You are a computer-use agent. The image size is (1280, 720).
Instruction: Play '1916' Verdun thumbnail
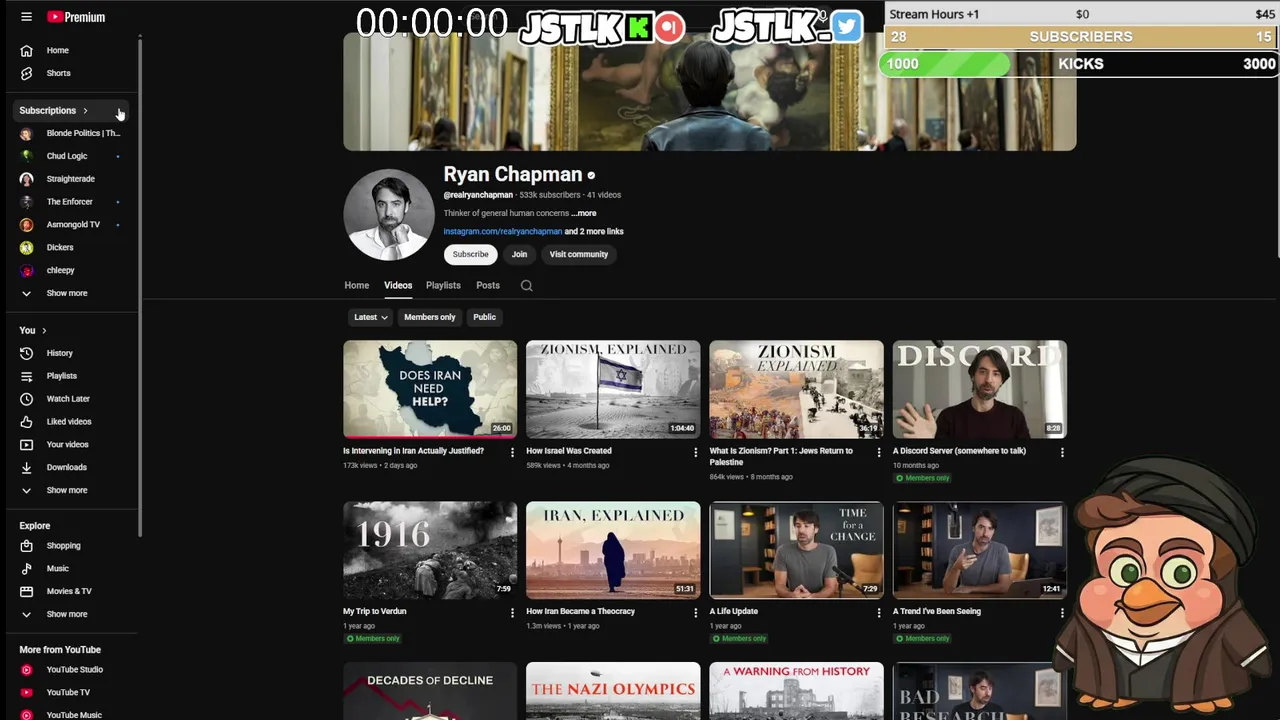[x=430, y=550]
